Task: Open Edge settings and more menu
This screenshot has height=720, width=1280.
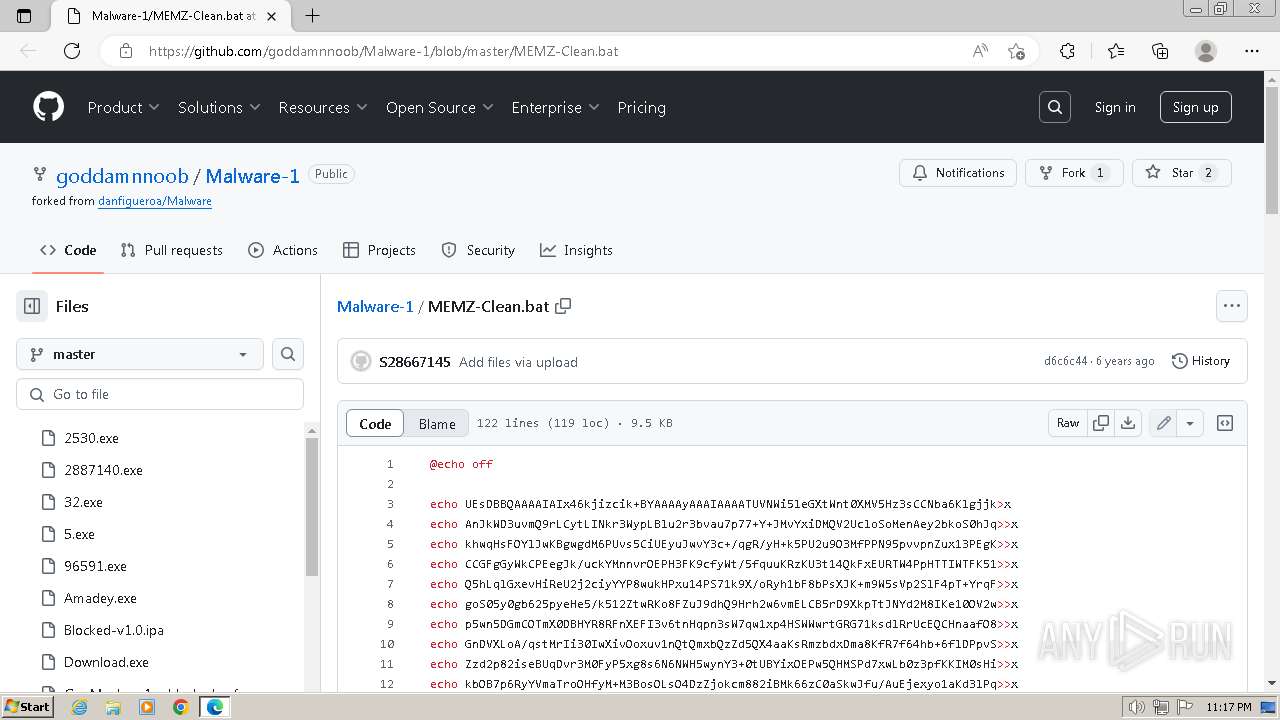Action: pos(1252,51)
